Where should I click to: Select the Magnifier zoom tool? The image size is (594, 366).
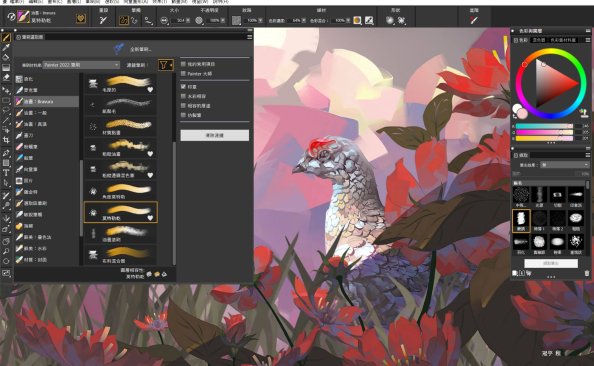(x=6, y=252)
